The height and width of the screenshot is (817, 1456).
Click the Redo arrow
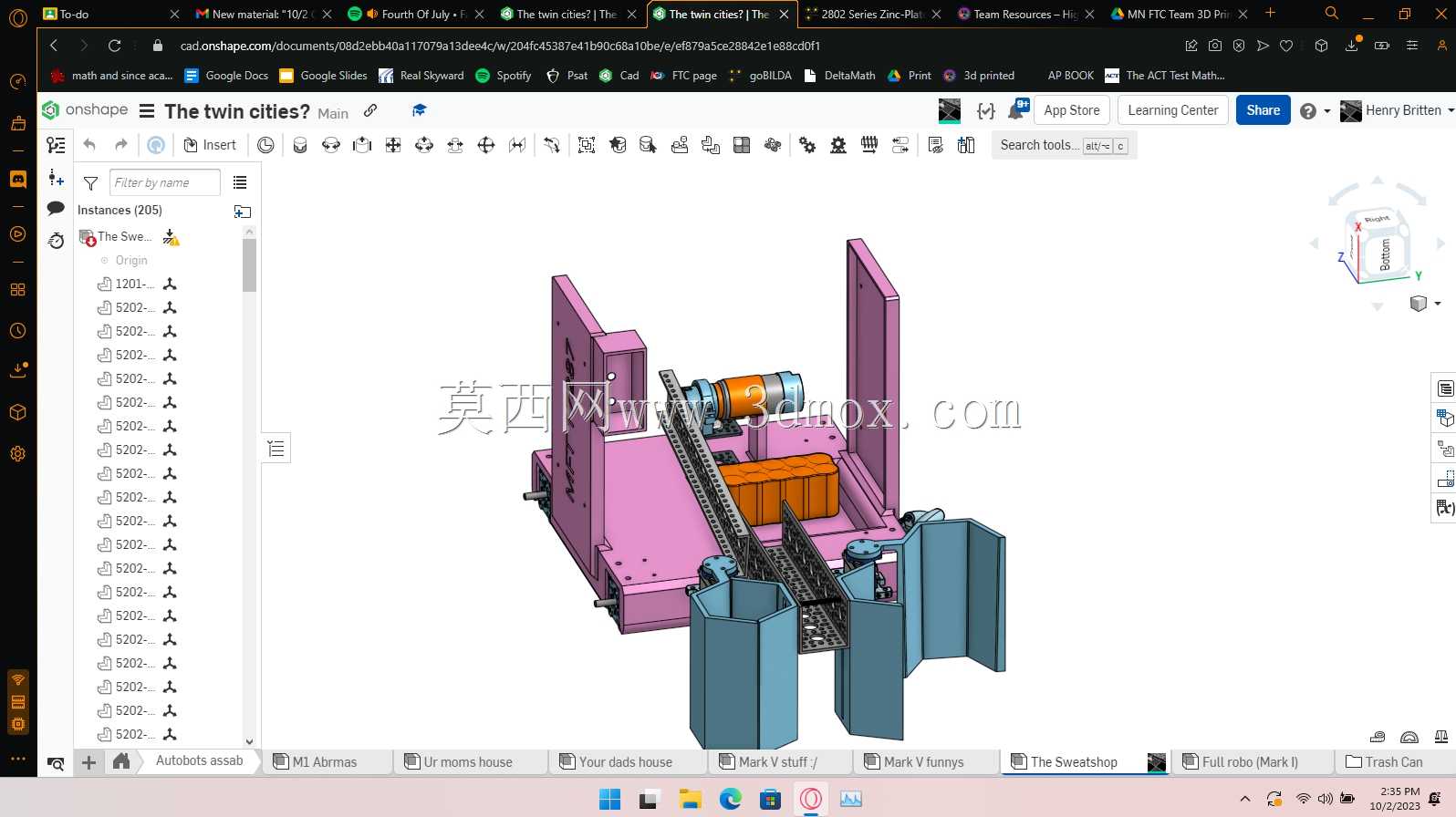click(x=120, y=145)
